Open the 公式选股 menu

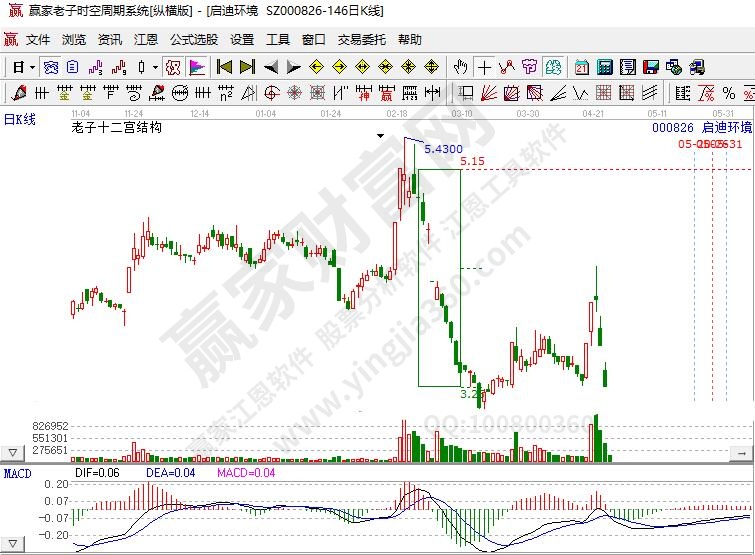(x=194, y=40)
